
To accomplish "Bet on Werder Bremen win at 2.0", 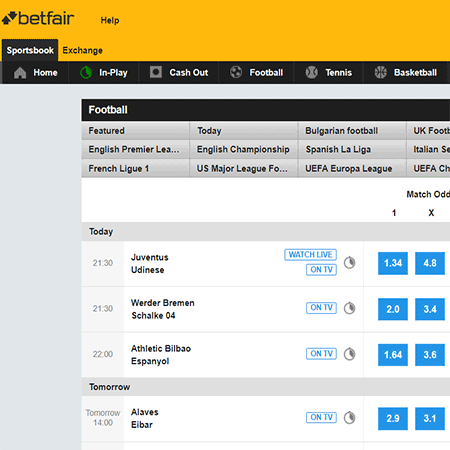I will pos(393,309).
